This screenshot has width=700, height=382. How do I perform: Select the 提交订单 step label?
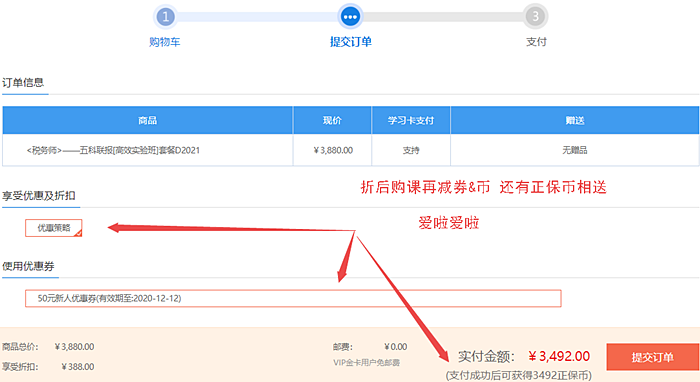(x=350, y=42)
